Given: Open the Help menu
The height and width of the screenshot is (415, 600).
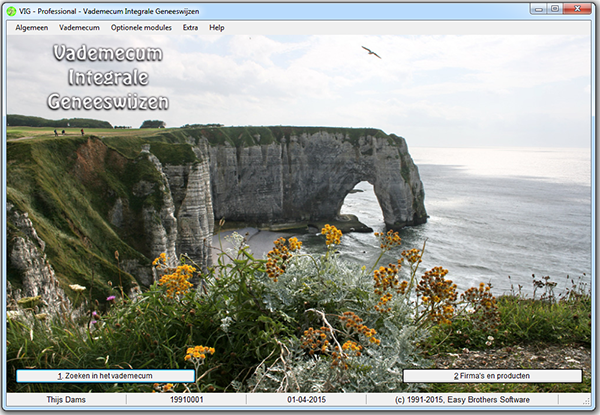Looking at the screenshot, I should [x=217, y=28].
